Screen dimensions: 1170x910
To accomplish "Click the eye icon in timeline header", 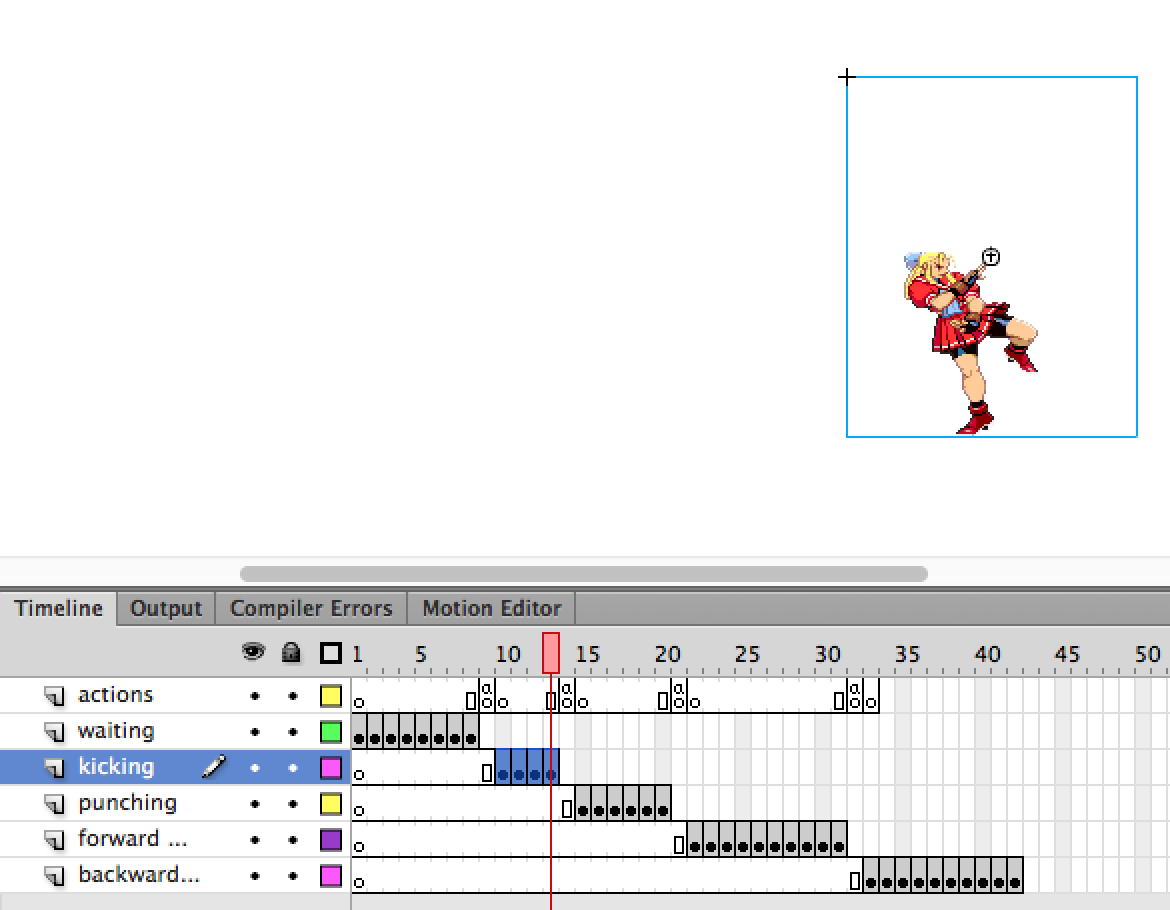I will pyautogui.click(x=254, y=653).
